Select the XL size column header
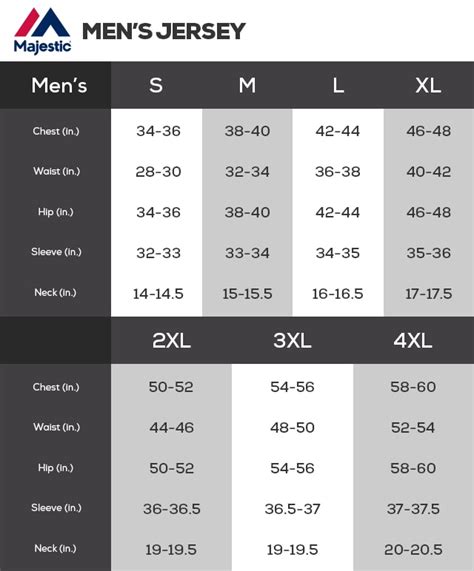 pyautogui.click(x=428, y=85)
